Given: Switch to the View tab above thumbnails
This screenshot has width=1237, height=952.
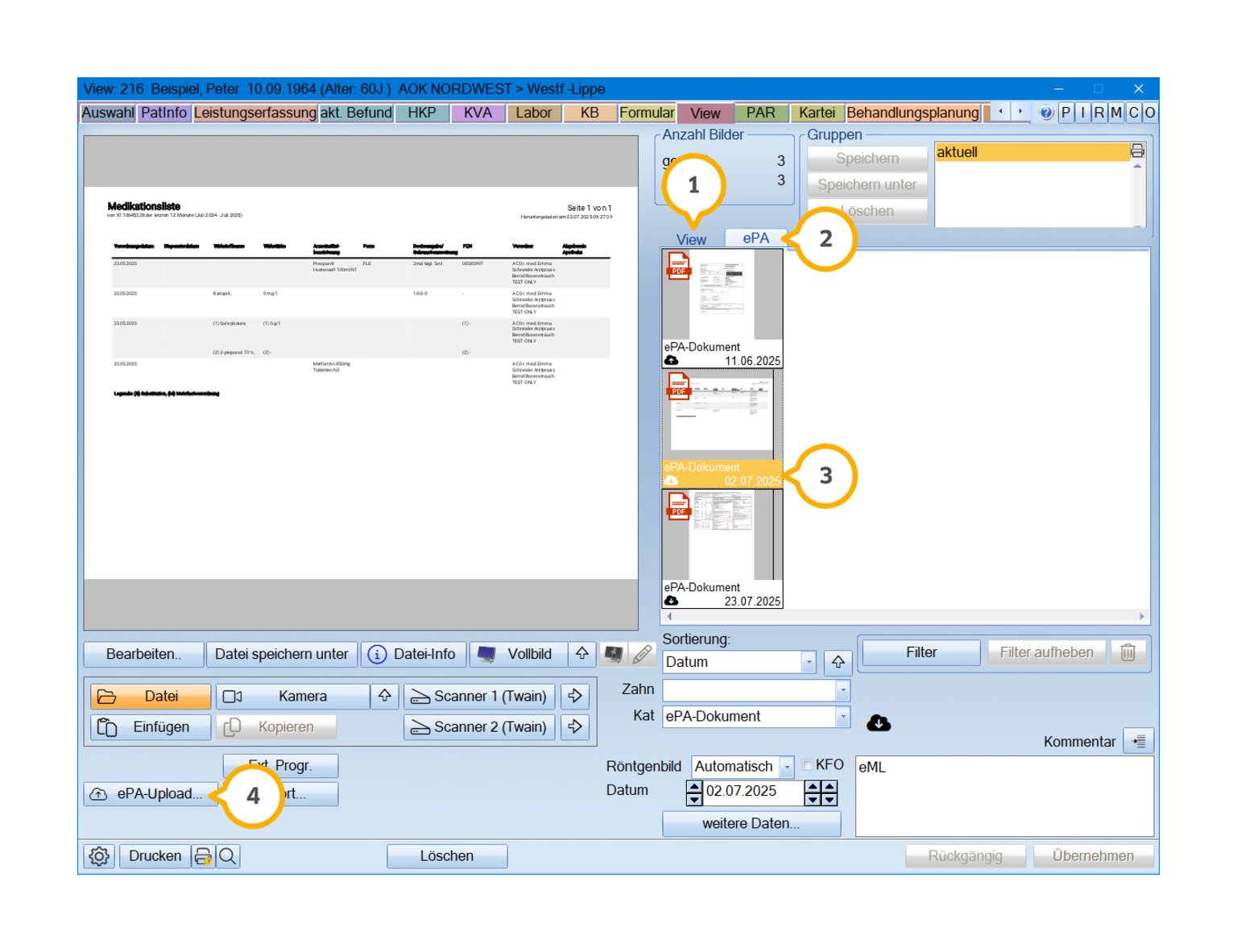Looking at the screenshot, I should [691, 239].
